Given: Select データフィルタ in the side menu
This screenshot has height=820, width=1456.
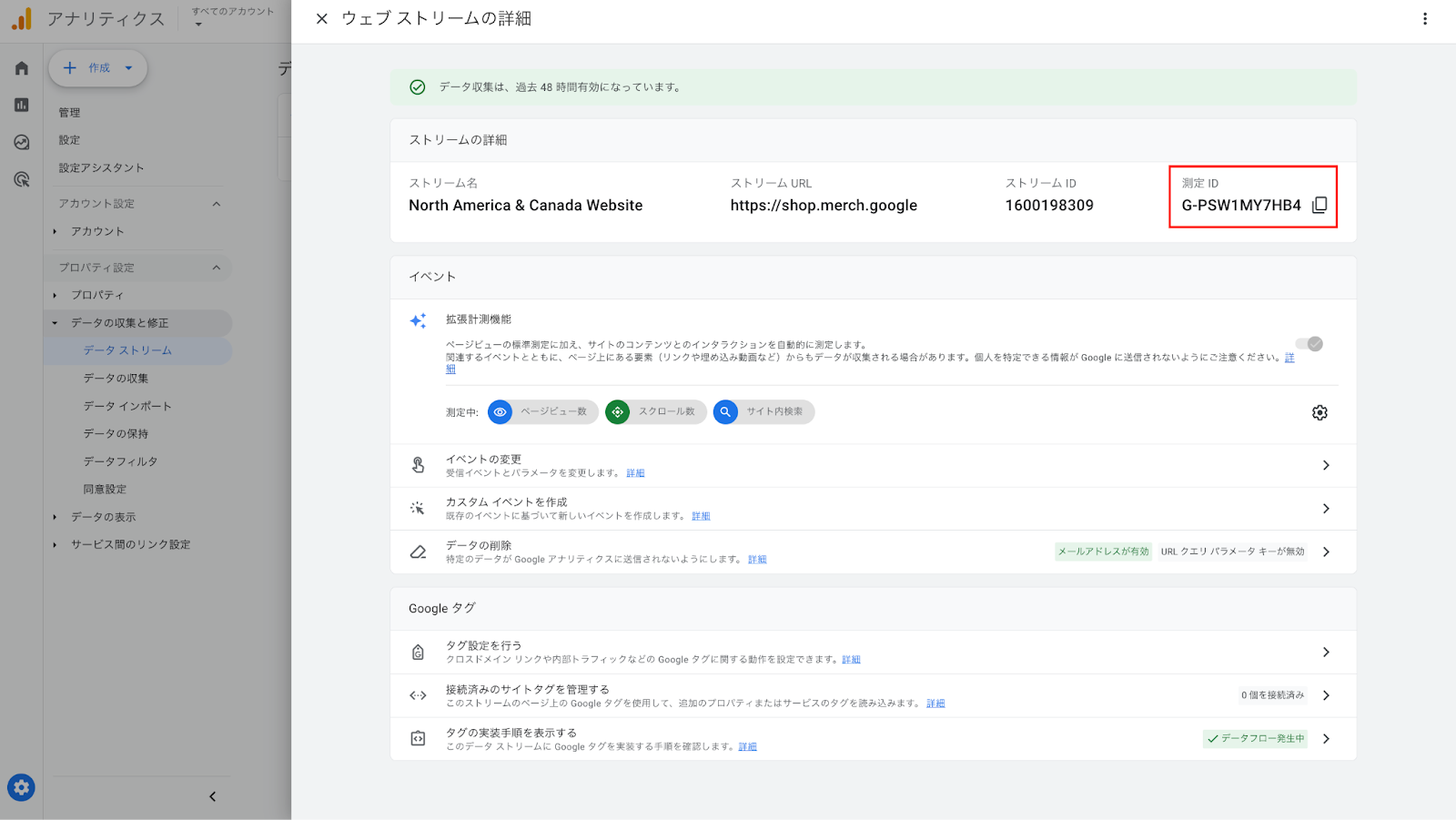Looking at the screenshot, I should click(120, 461).
